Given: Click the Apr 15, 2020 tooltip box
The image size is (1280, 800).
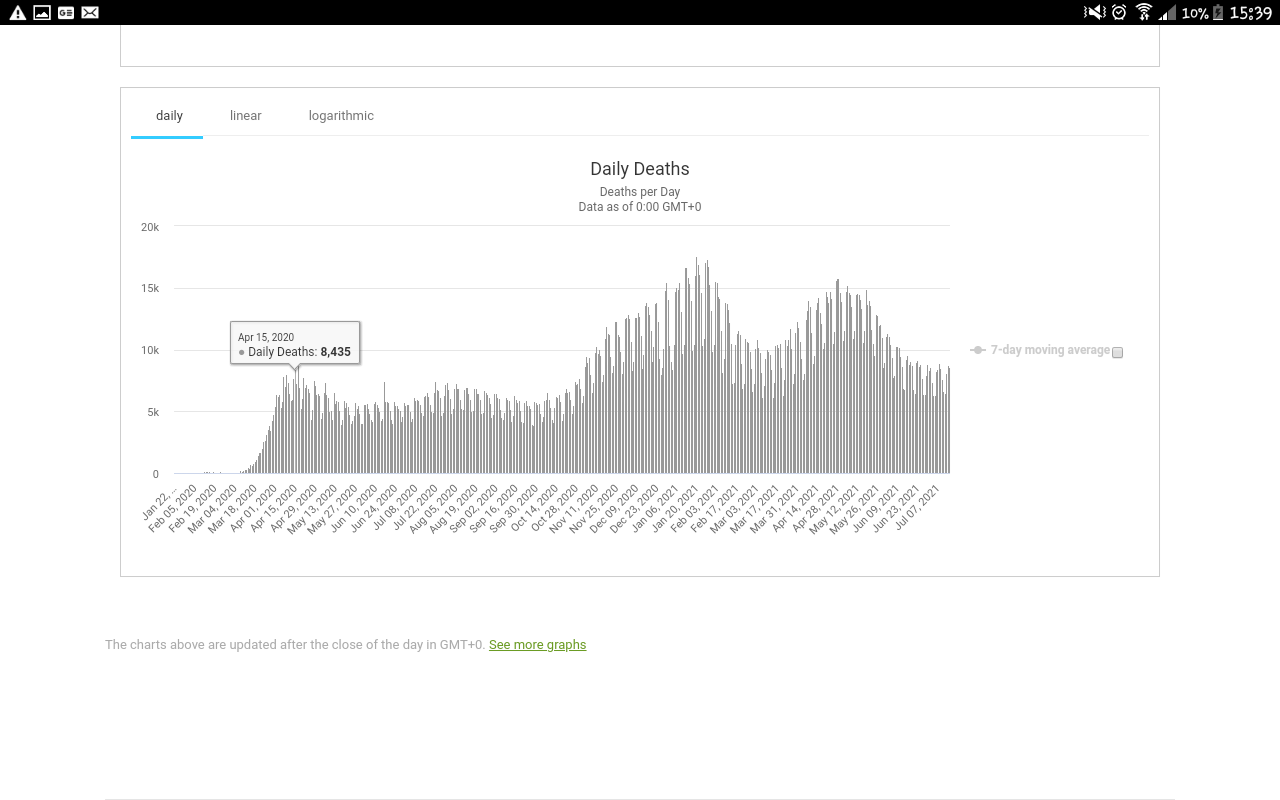Looking at the screenshot, I should (295, 343).
